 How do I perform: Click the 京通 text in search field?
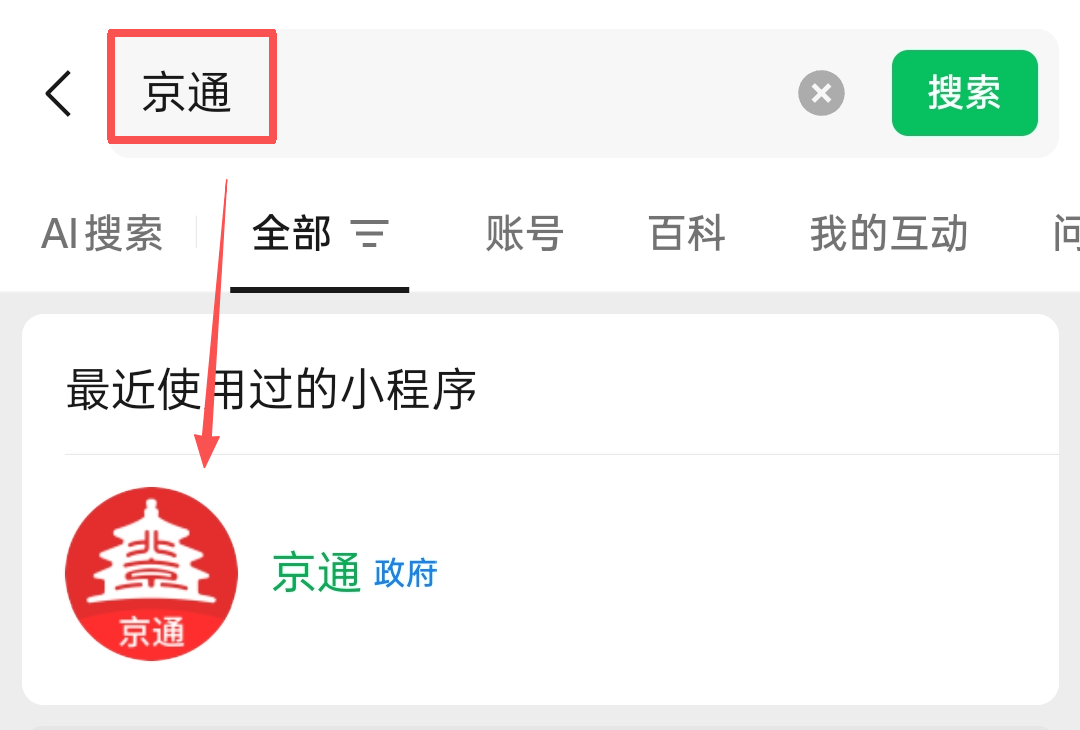186,94
